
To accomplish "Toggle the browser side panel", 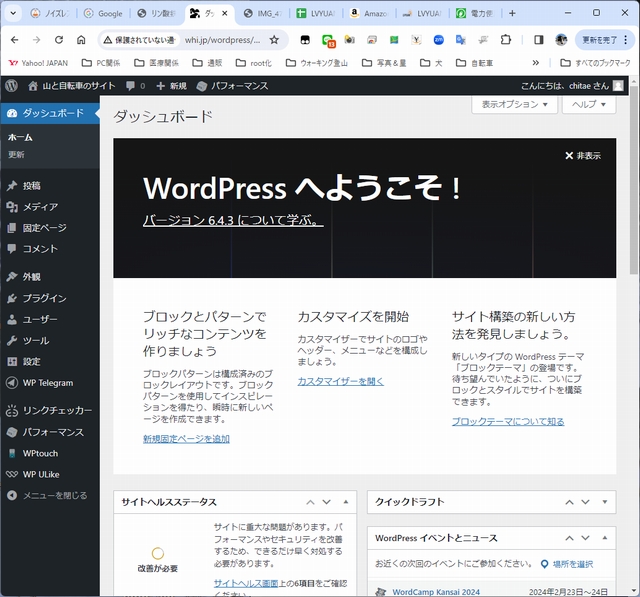I will click(538, 40).
